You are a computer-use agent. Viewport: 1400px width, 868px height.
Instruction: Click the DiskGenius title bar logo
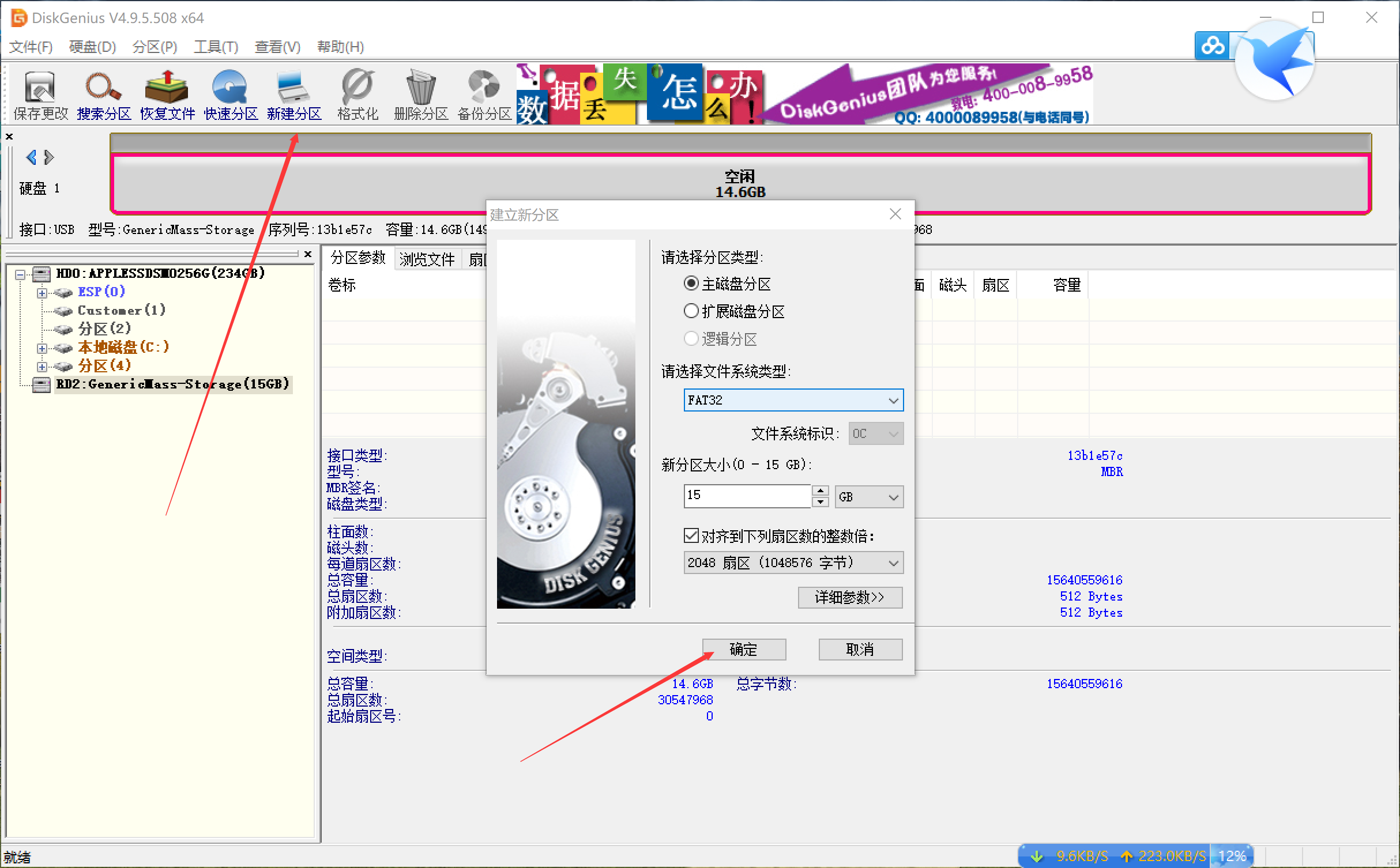pos(19,18)
